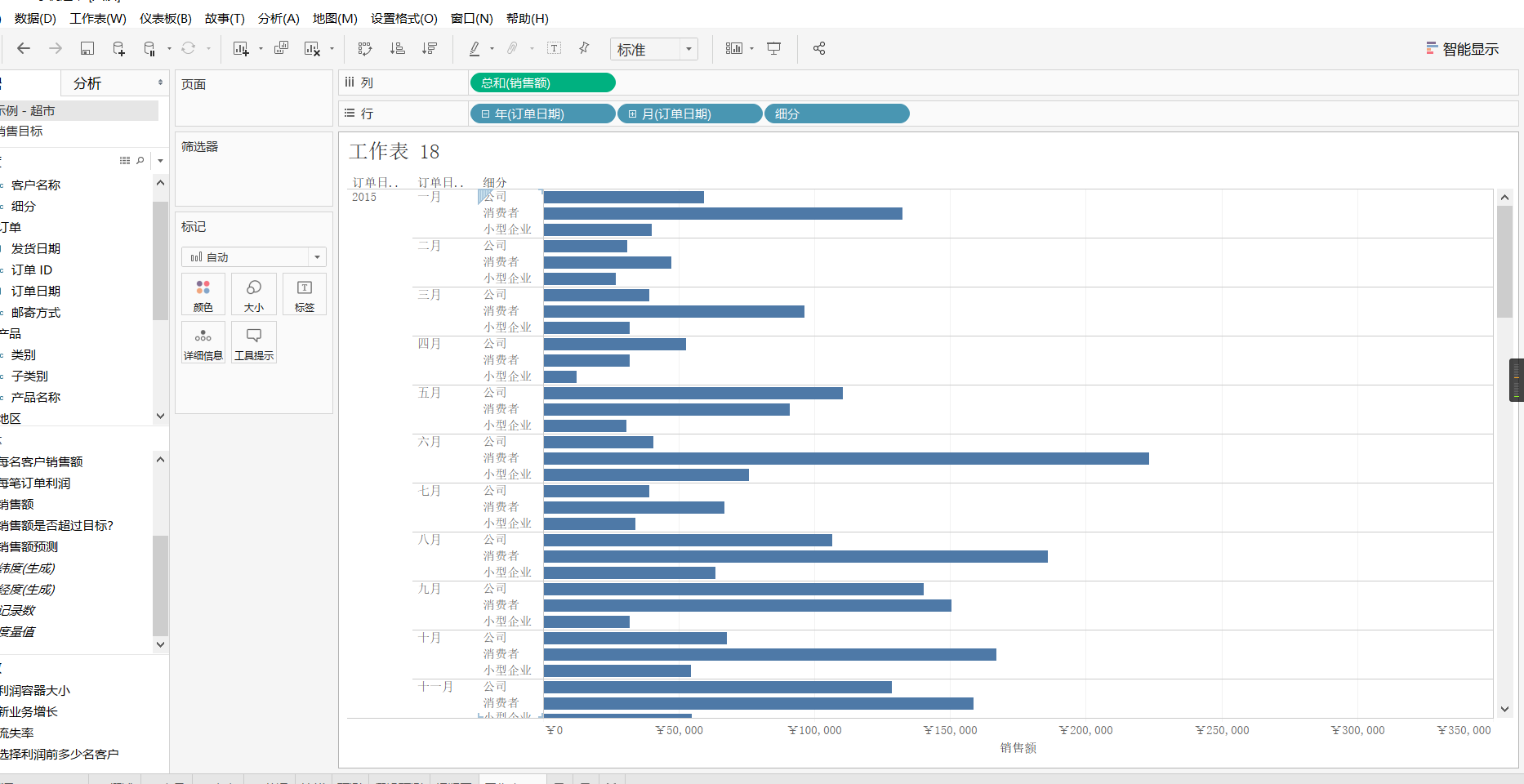Select the 总和(销售额) pill on columns
The height and width of the screenshot is (784, 1524).
point(542,82)
